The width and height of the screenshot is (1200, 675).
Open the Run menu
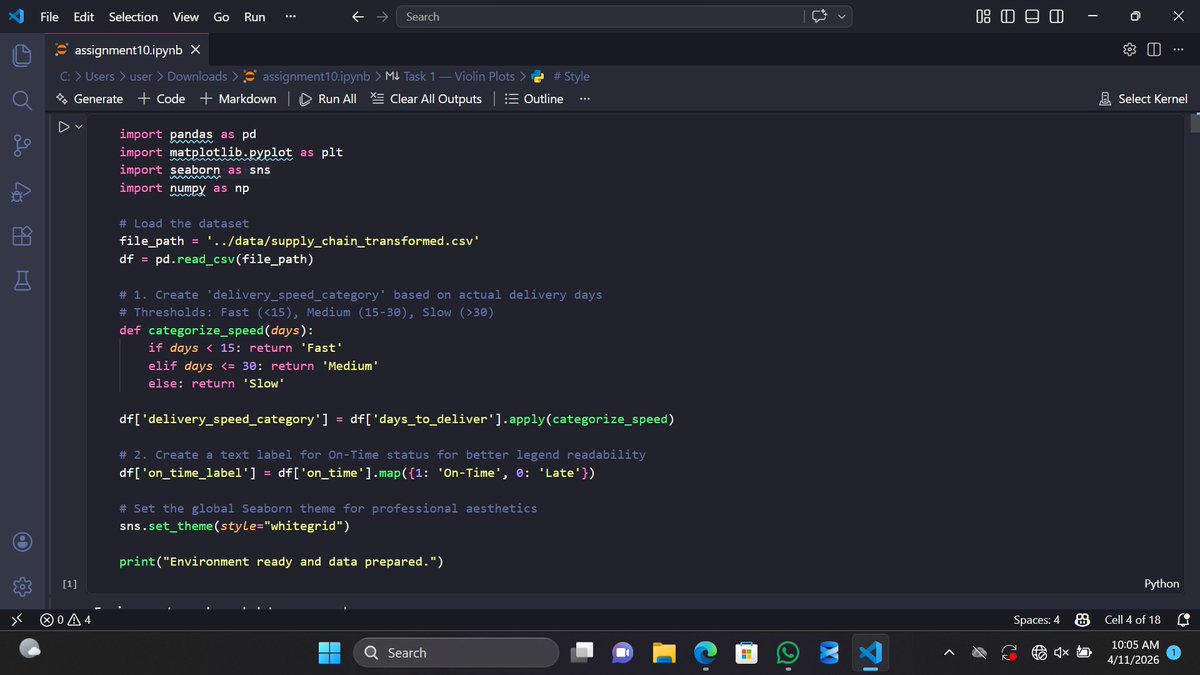255,16
